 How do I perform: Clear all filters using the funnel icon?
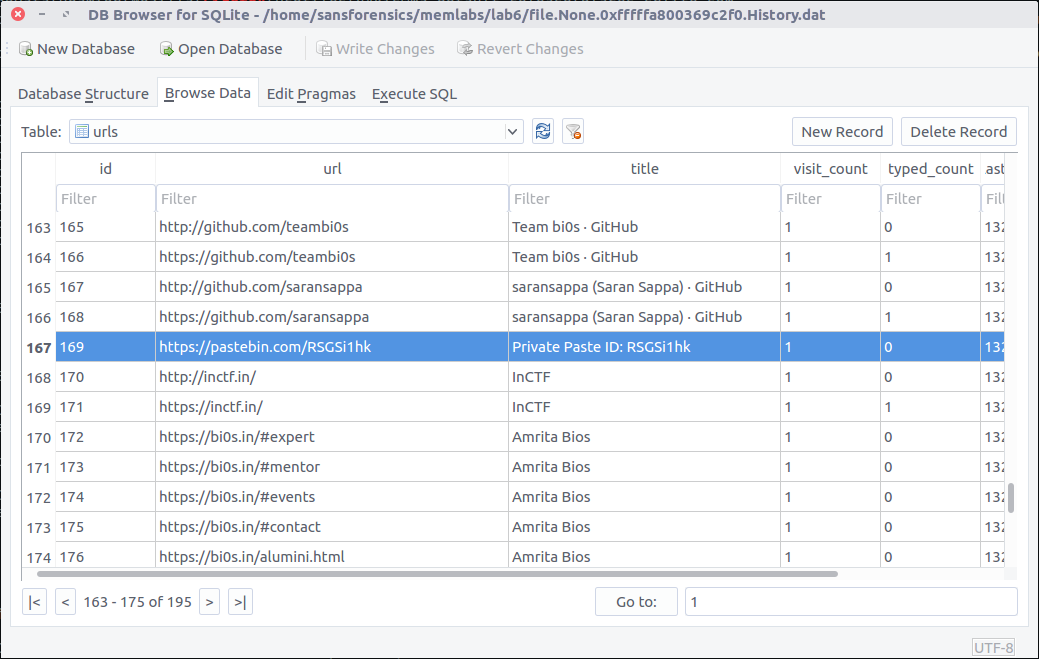(573, 131)
